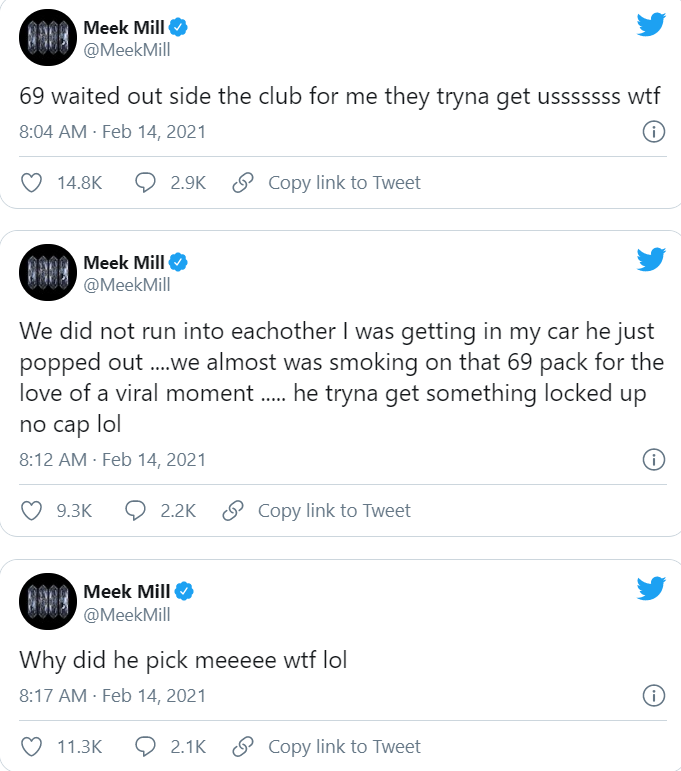Open the 8:12 AM · Feb 14, 2021 timestamp
The height and width of the screenshot is (771, 681).
coord(113,460)
